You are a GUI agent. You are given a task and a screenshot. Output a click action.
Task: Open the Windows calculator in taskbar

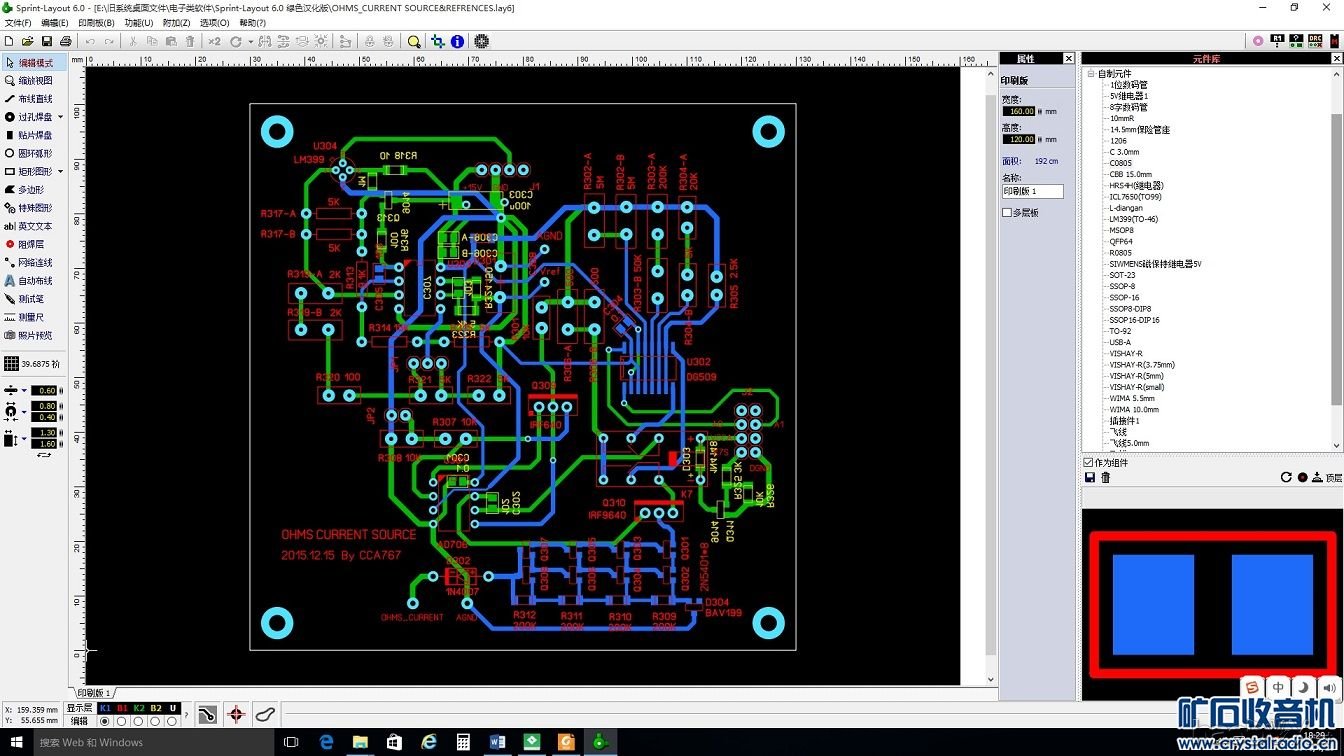pos(463,742)
